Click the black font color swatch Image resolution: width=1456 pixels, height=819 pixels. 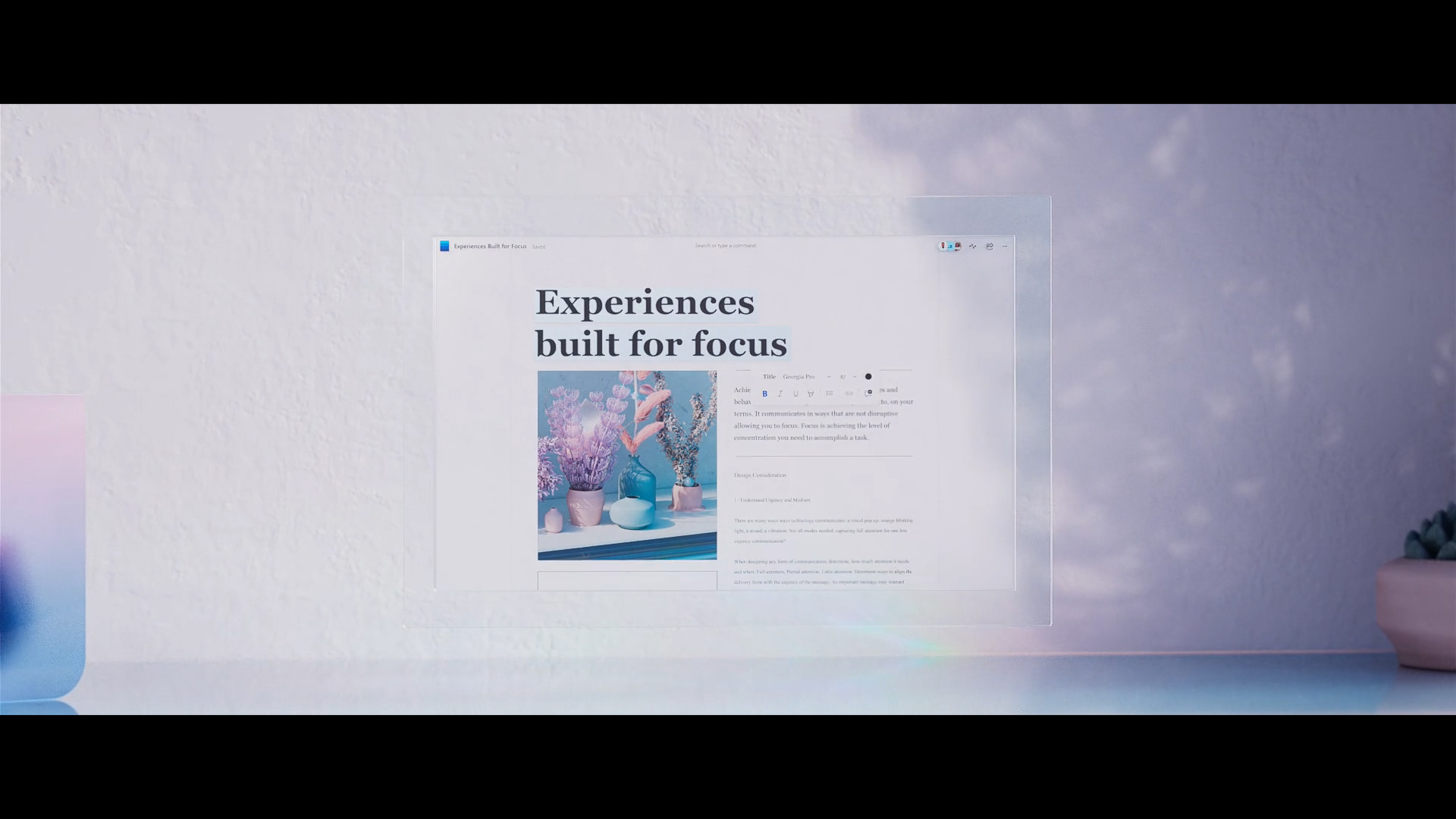(868, 377)
